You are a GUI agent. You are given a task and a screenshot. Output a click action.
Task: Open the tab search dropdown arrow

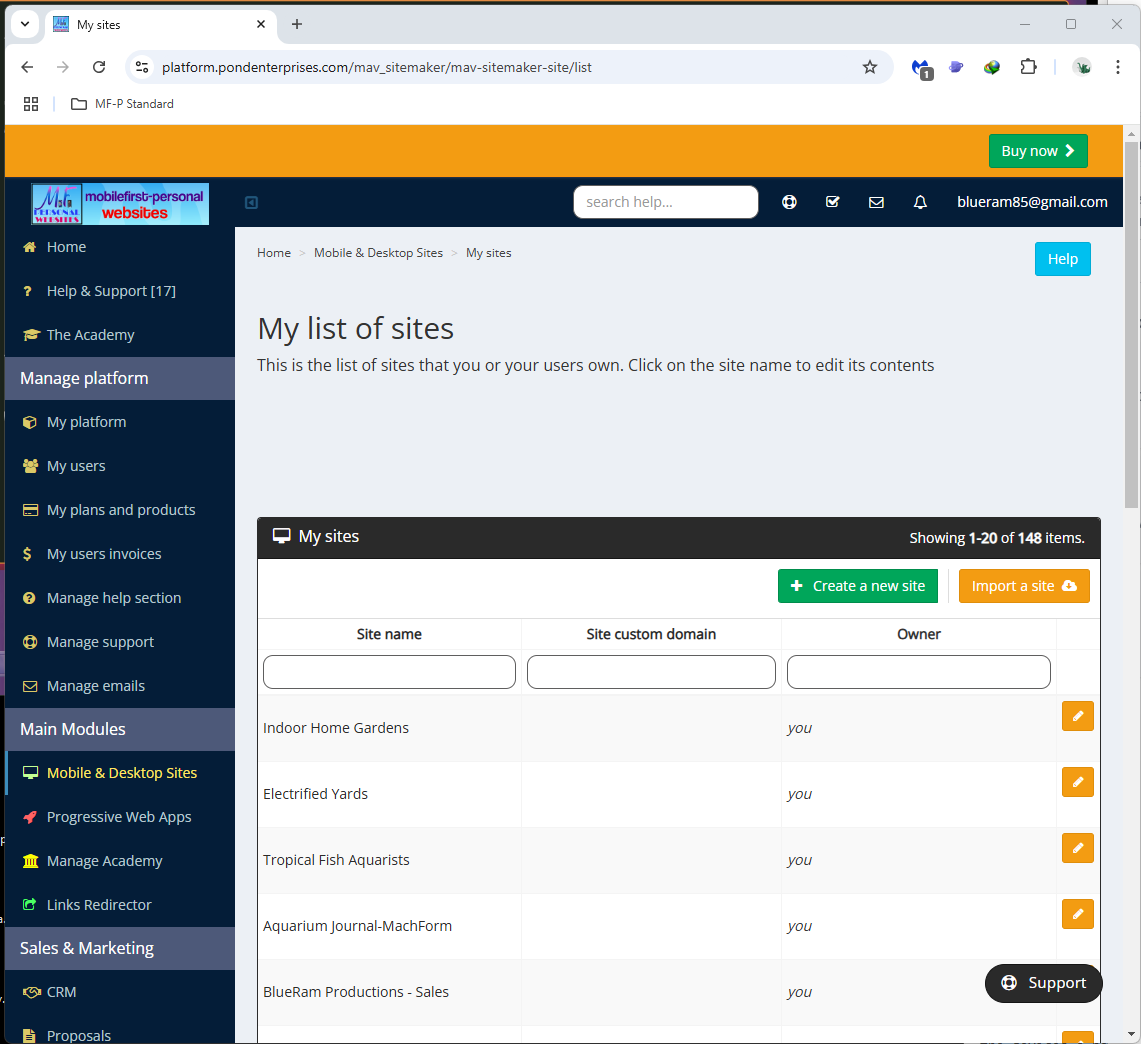25,24
